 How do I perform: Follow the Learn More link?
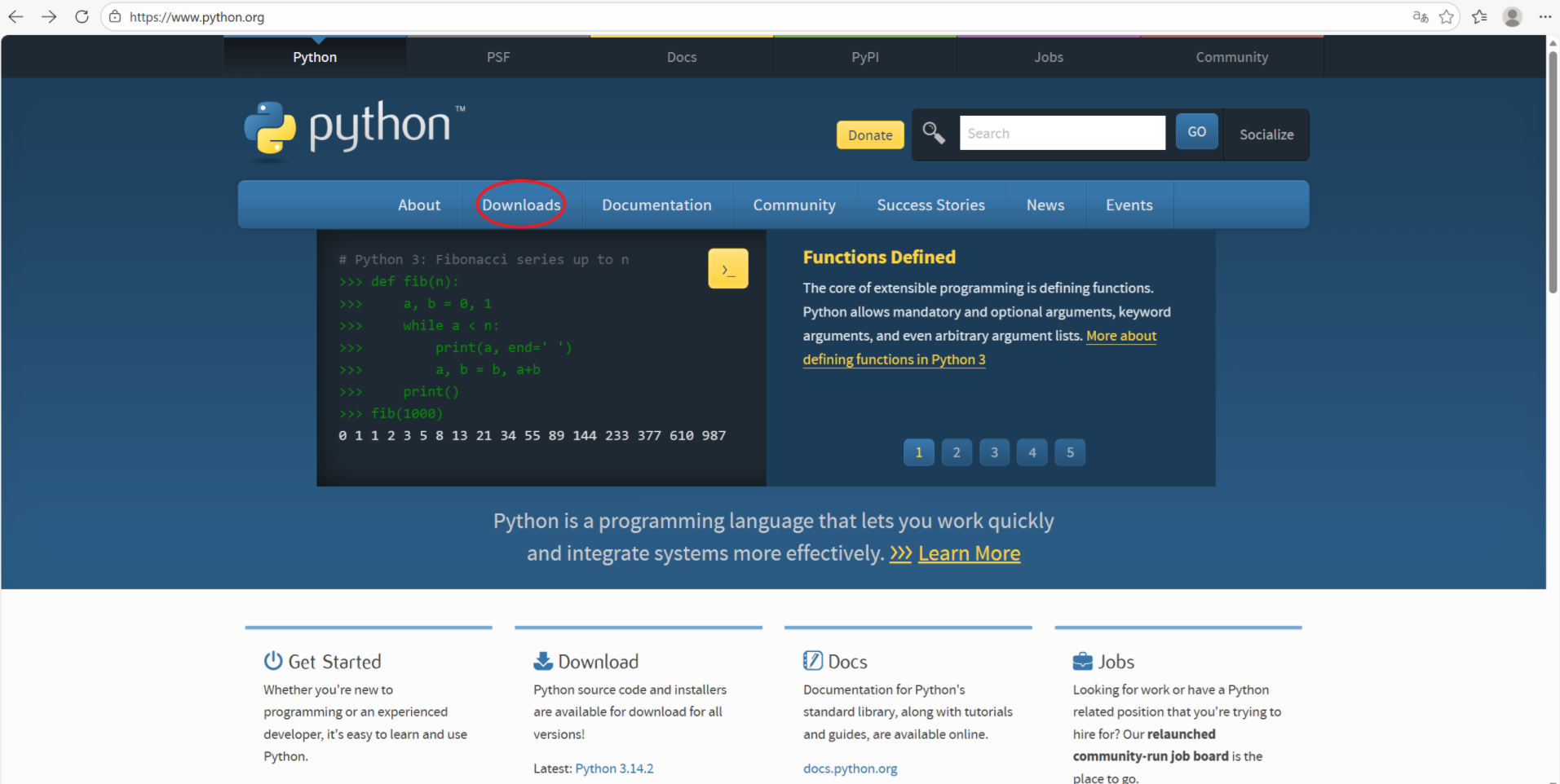pyautogui.click(x=969, y=553)
